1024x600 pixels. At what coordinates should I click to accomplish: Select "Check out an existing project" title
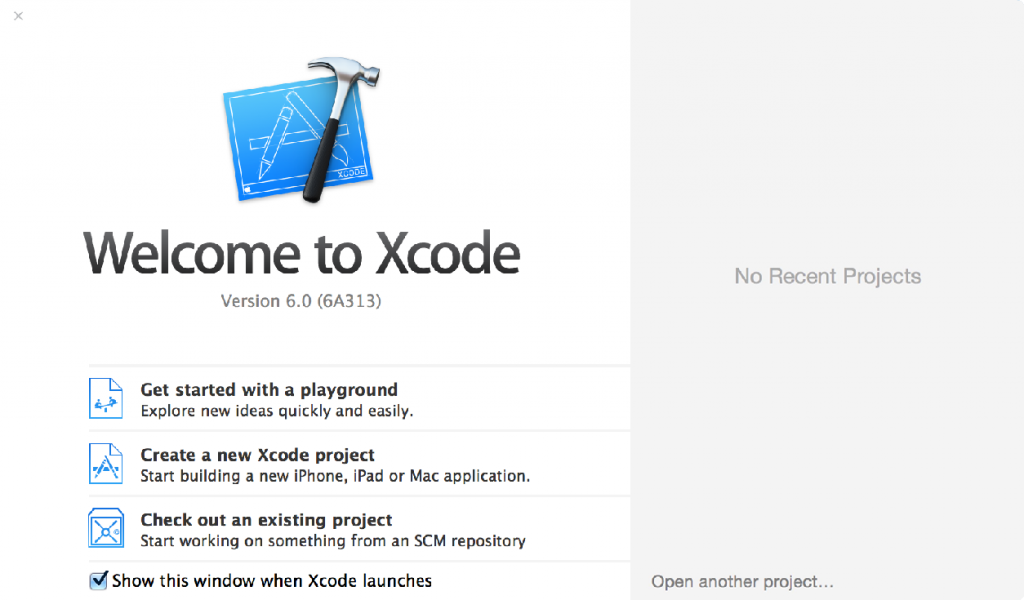(266, 520)
